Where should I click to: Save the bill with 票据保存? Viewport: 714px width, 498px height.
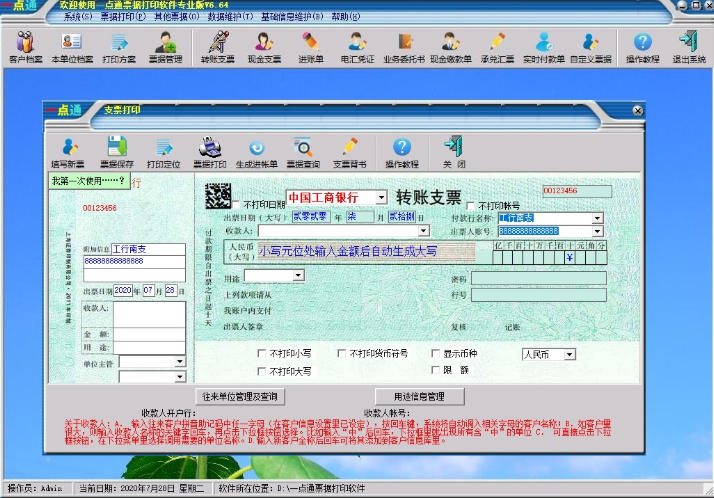pyautogui.click(x=117, y=152)
